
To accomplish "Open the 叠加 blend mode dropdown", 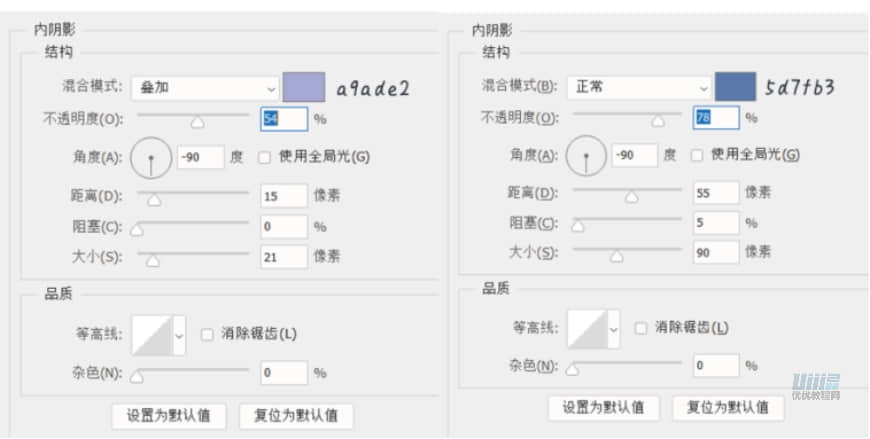I will 204,88.
